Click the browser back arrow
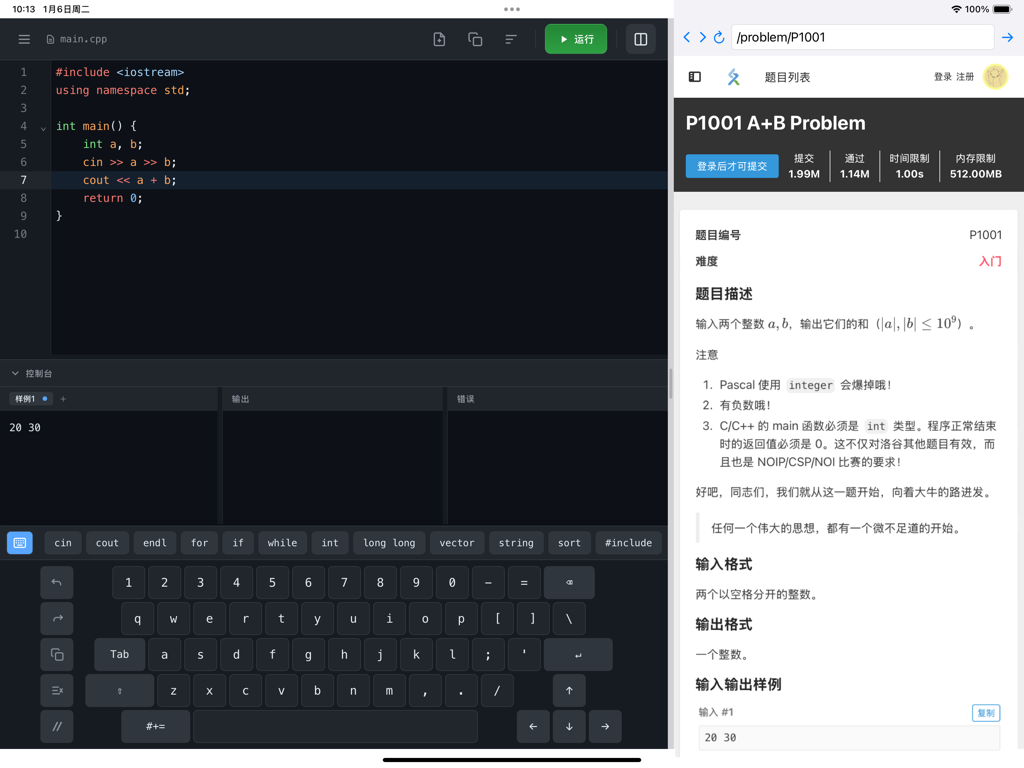The width and height of the screenshot is (1024, 768). pos(686,37)
